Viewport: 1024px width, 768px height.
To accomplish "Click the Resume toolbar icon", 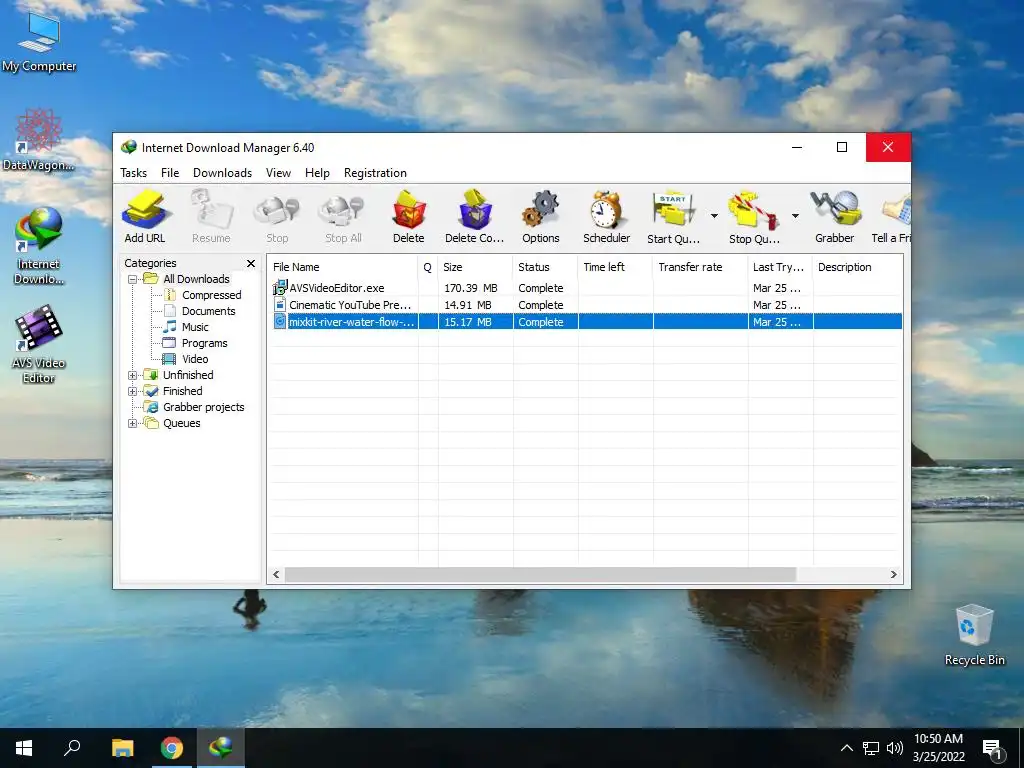I will tap(211, 217).
